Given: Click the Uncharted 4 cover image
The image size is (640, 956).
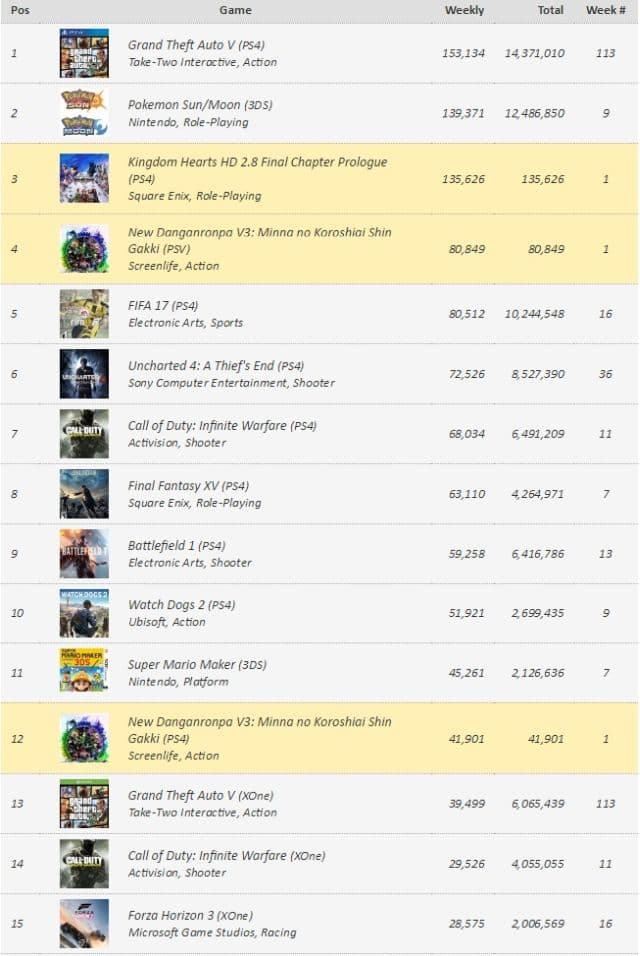Looking at the screenshot, I should pos(84,374).
